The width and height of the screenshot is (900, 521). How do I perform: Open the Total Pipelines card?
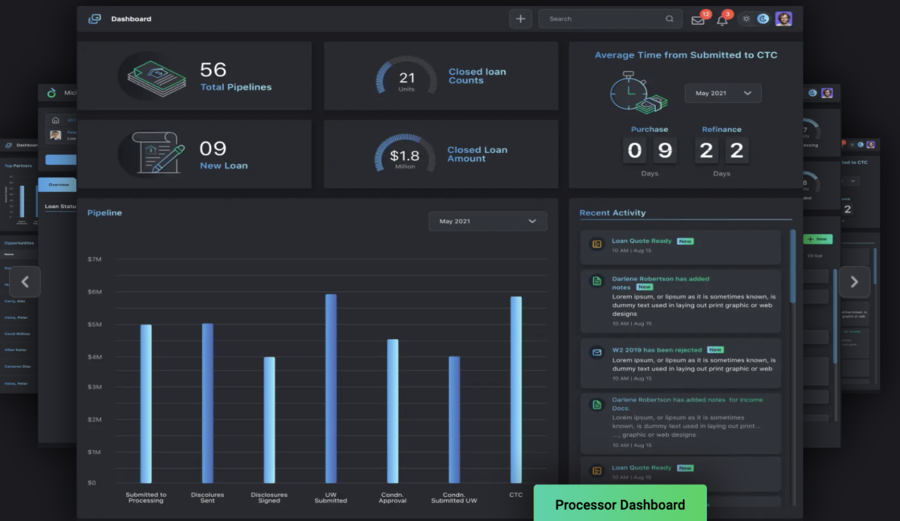coord(195,76)
